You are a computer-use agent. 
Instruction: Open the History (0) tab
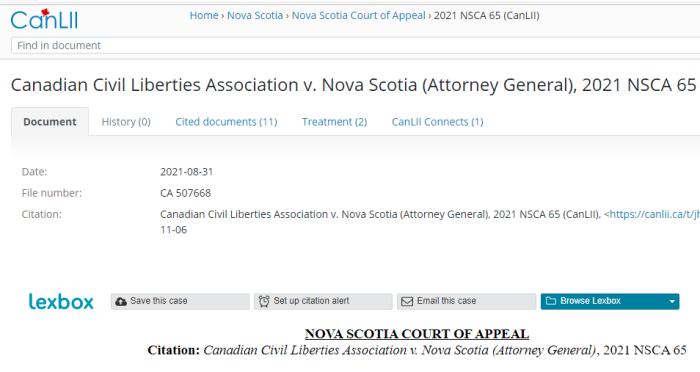point(126,122)
